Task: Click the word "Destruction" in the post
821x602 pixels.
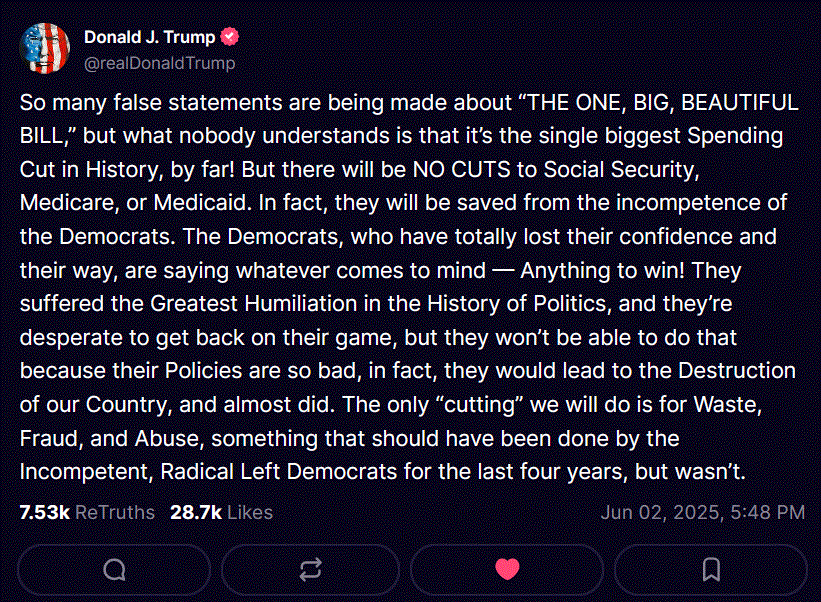Action: pyautogui.click(x=737, y=371)
